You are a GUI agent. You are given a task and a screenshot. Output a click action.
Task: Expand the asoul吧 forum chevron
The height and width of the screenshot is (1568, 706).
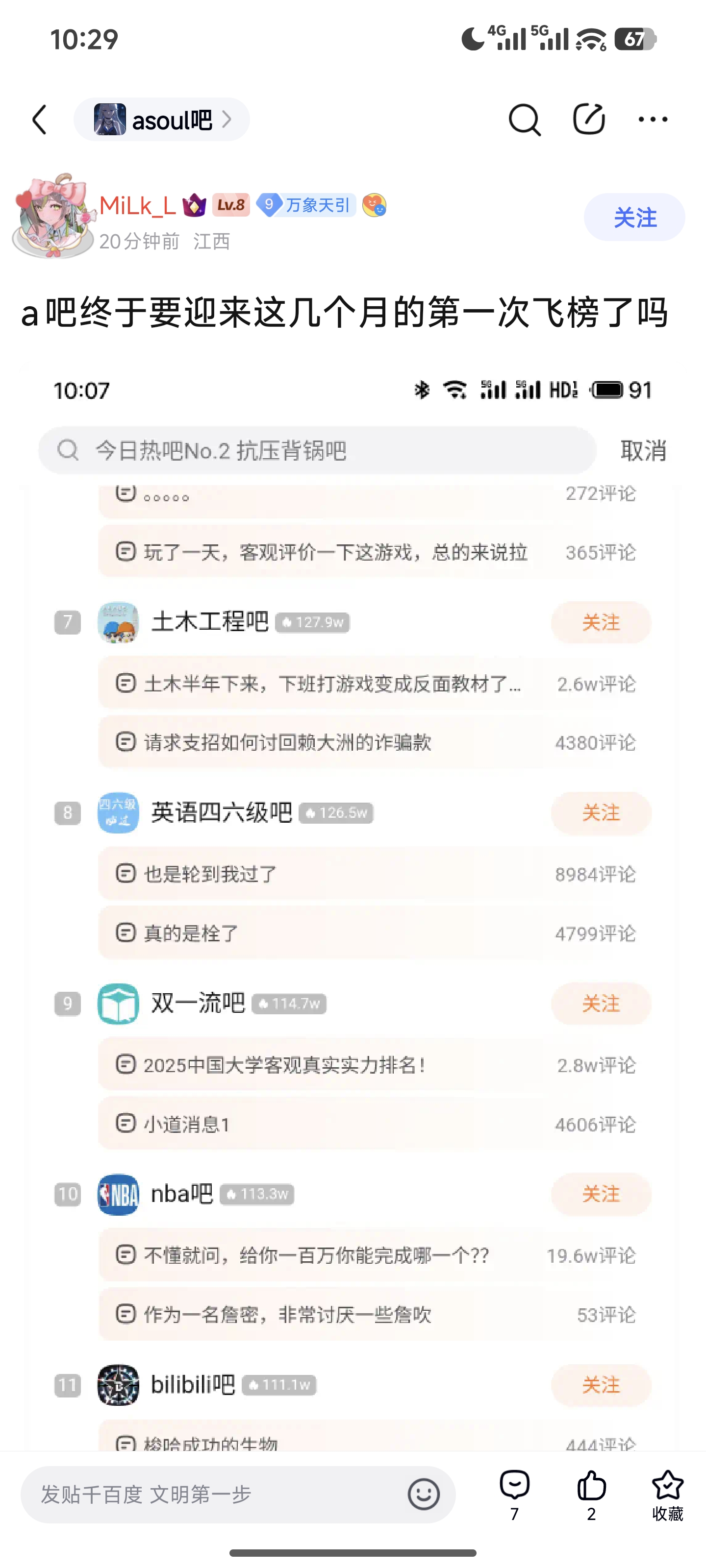click(227, 119)
